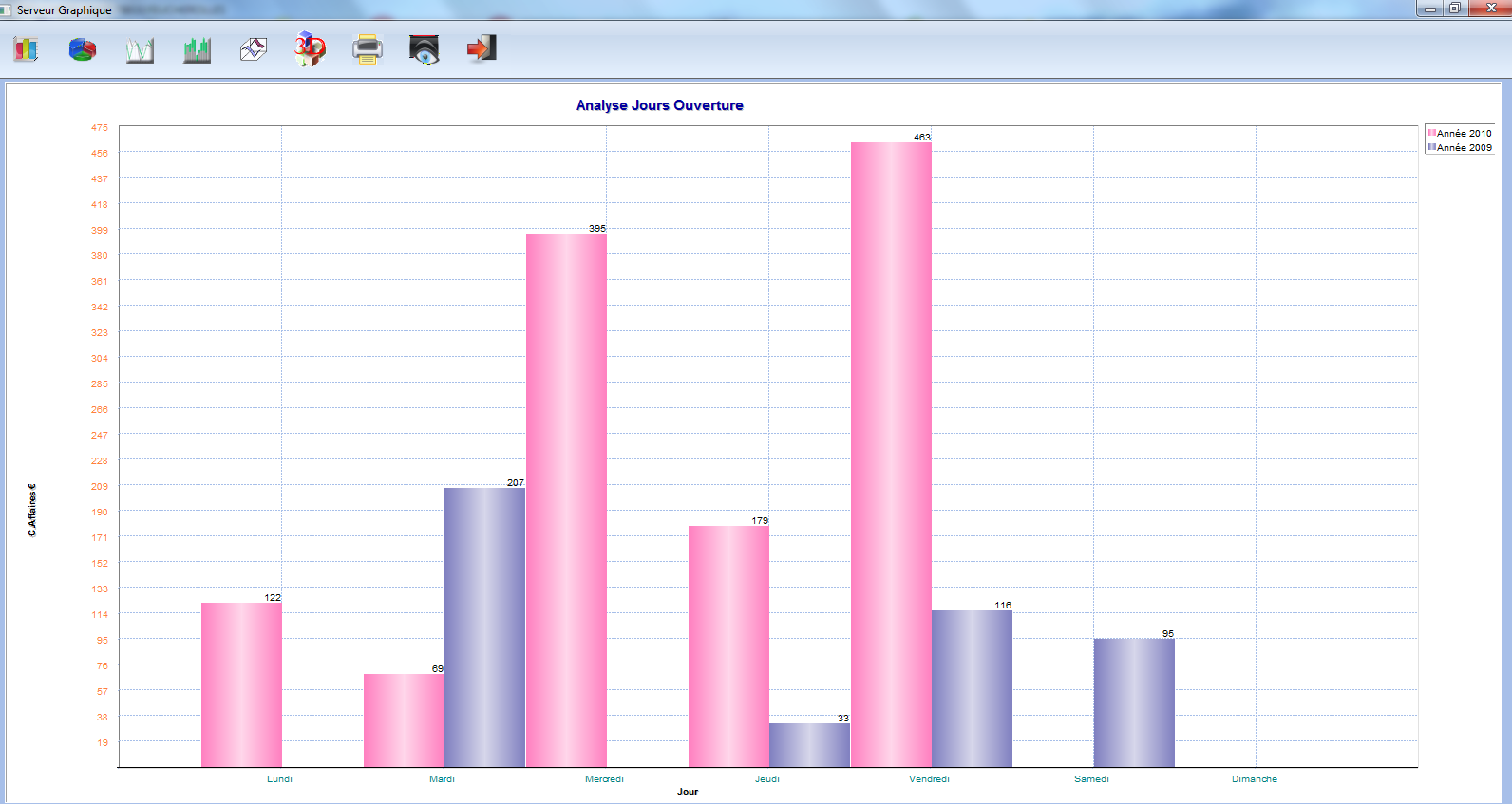Image resolution: width=1512 pixels, height=804 pixels.
Task: Toggle the 3D view icon
Action: click(x=310, y=49)
